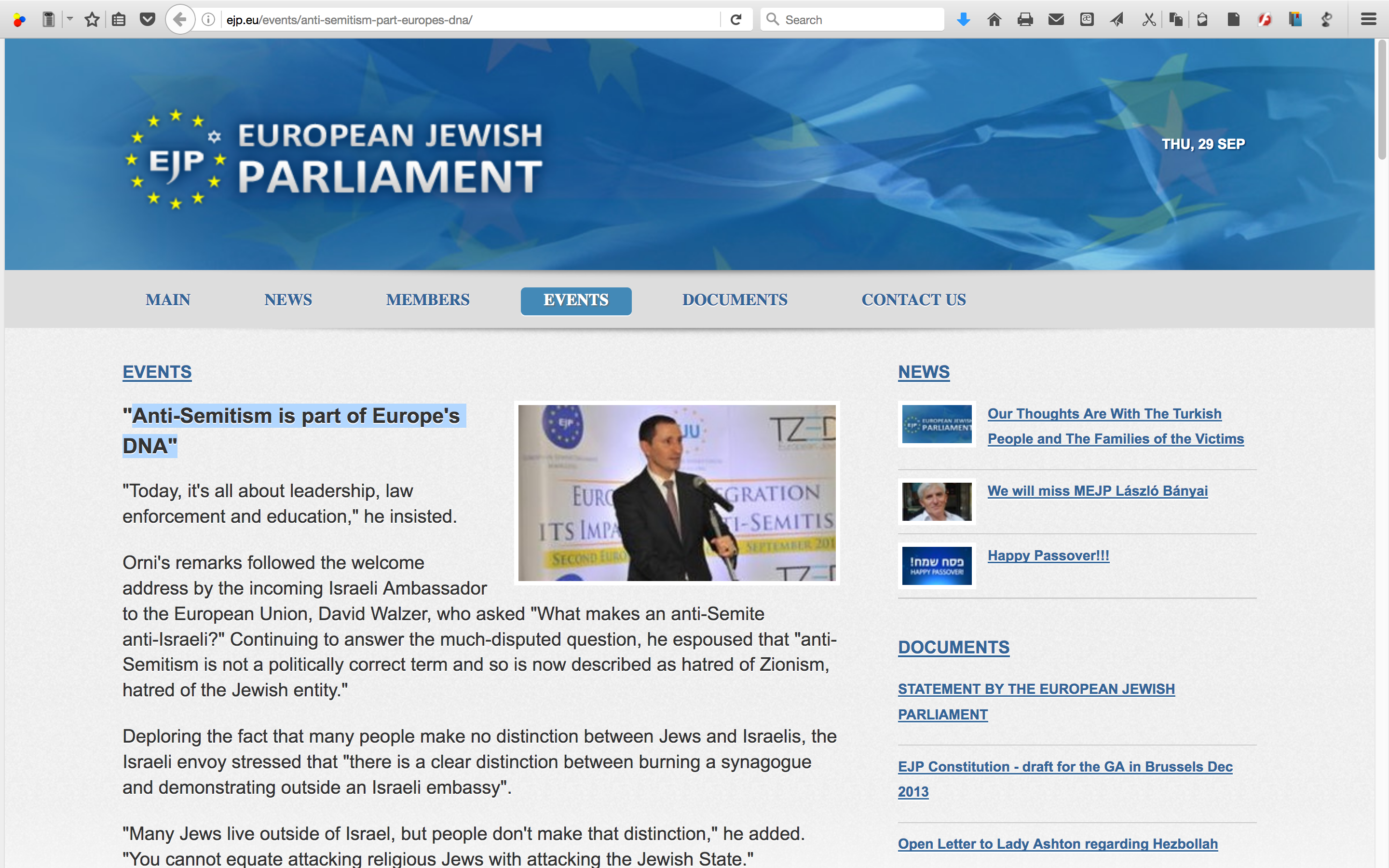
Task: Click the European Jewish Parliament logo
Action: point(333,159)
